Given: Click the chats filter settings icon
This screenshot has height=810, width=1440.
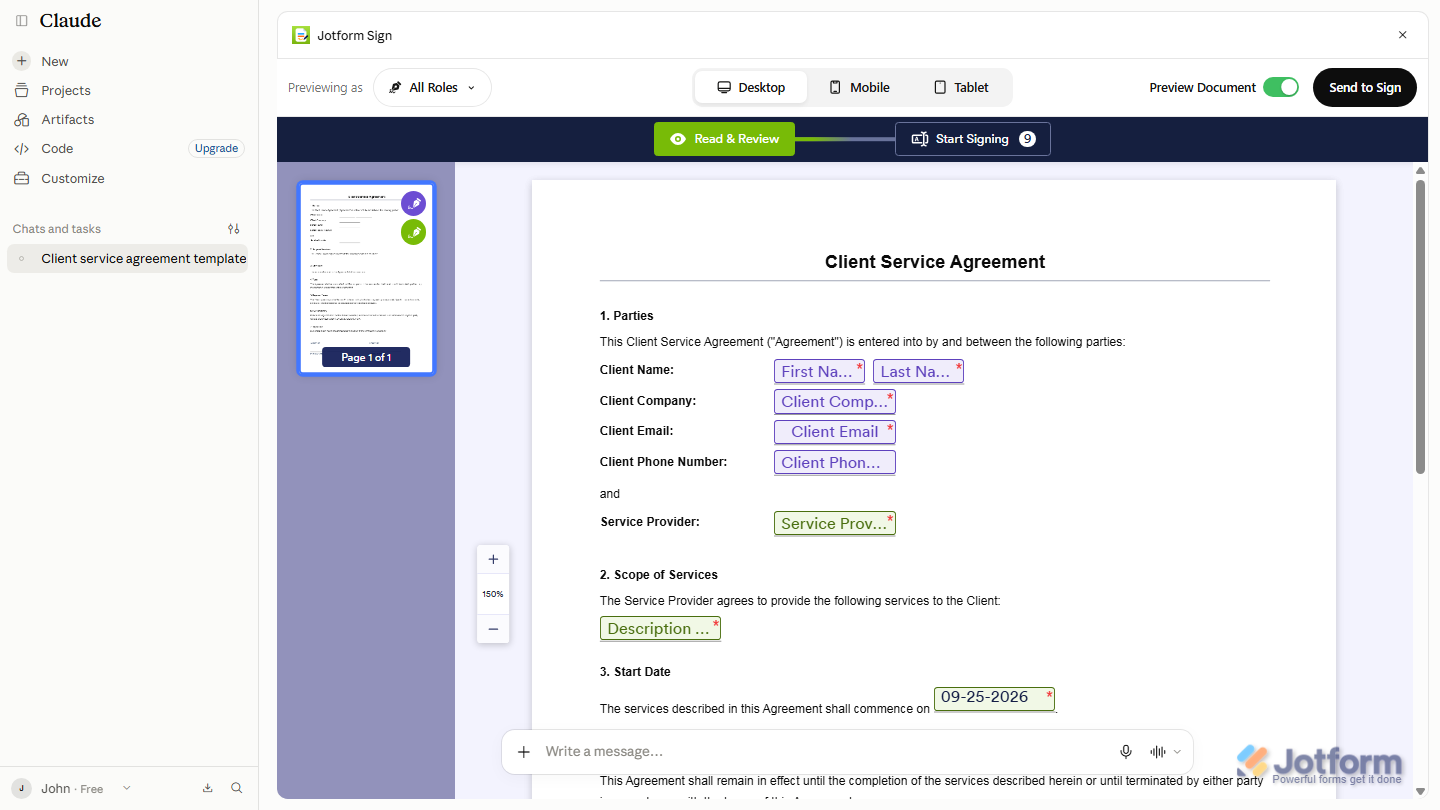Looking at the screenshot, I should pyautogui.click(x=234, y=229).
